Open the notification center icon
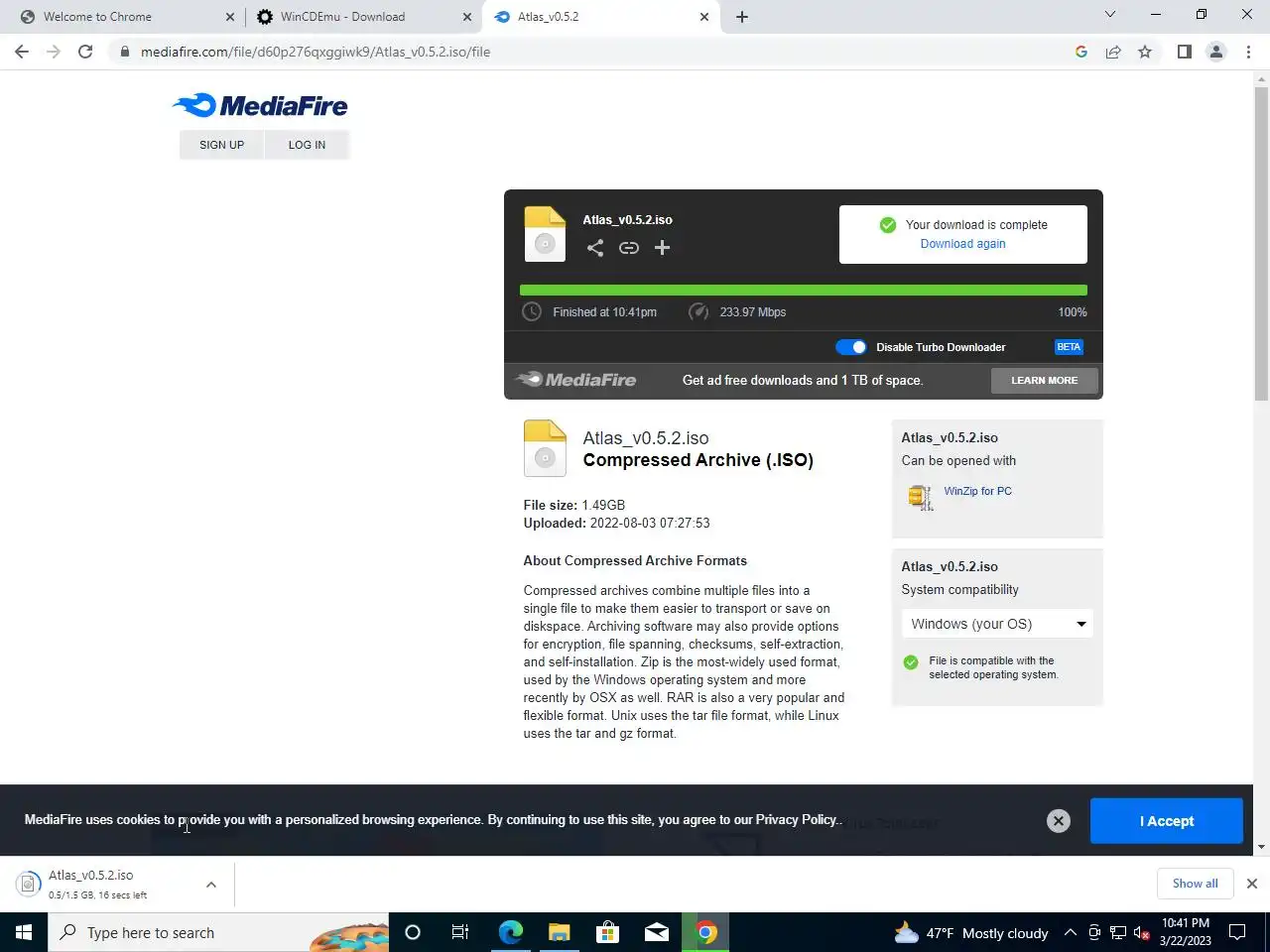The height and width of the screenshot is (952, 1270). [1237, 932]
